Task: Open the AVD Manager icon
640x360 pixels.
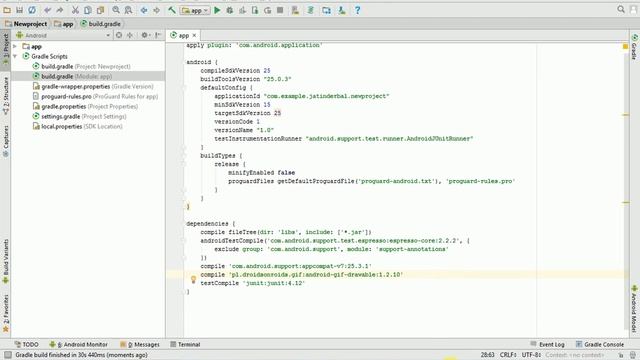Action: click(x=295, y=10)
